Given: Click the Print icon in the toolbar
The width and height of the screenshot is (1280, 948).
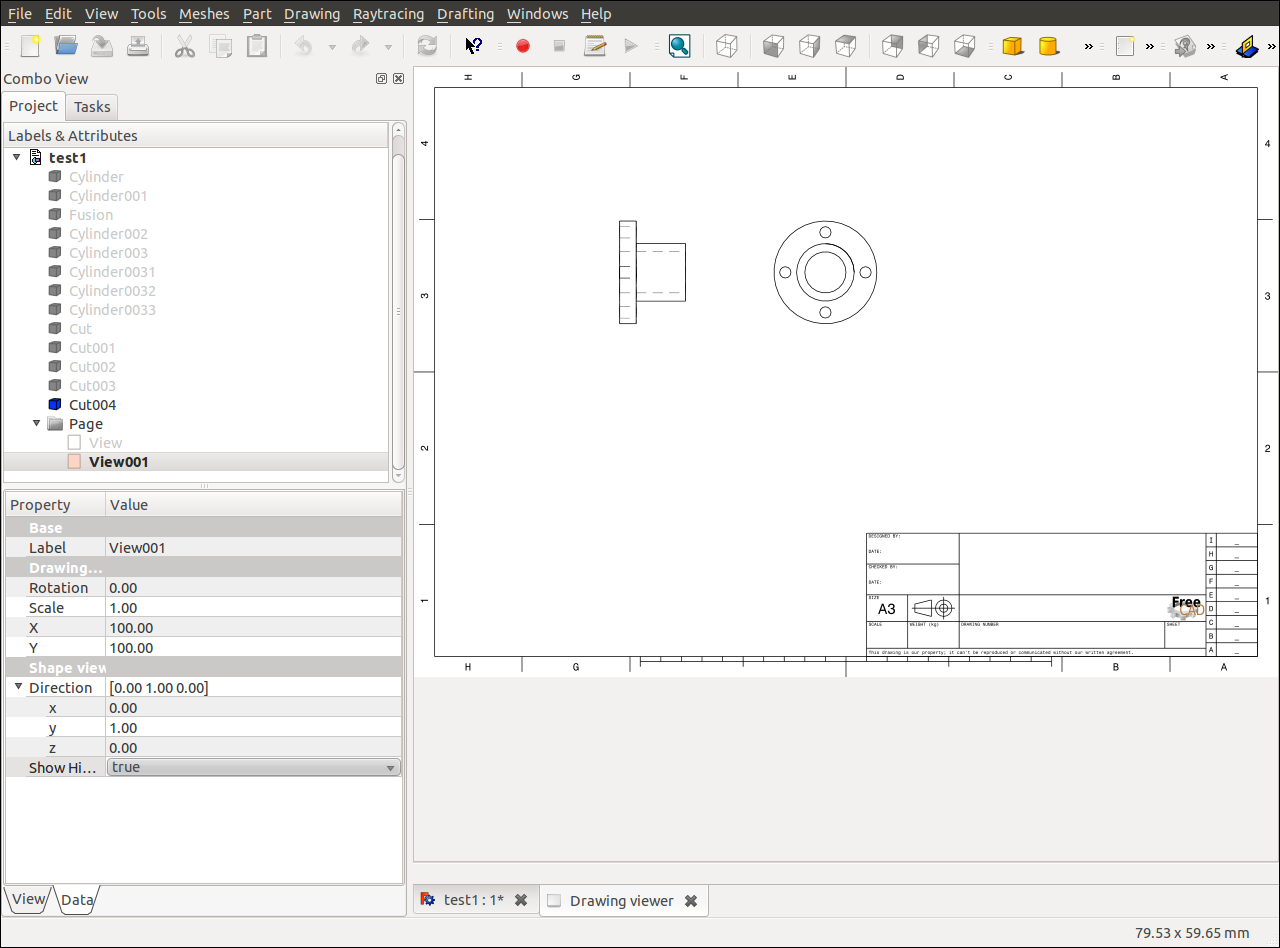Looking at the screenshot, I should [138, 46].
